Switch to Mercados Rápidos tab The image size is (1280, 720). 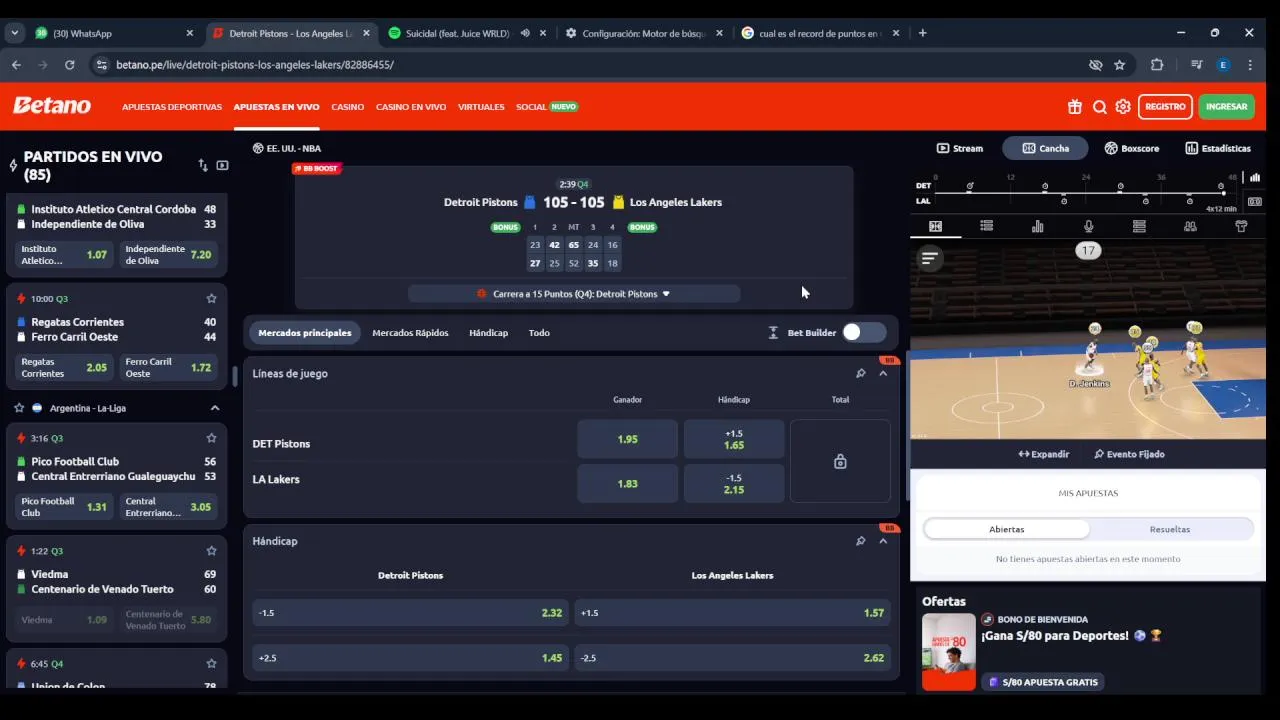pos(410,333)
